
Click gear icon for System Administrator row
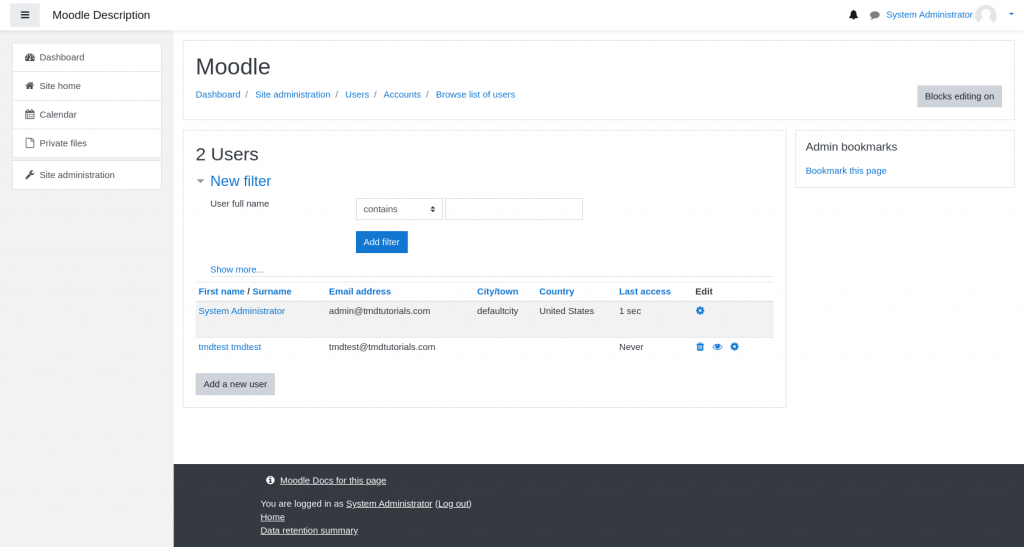pyautogui.click(x=700, y=311)
